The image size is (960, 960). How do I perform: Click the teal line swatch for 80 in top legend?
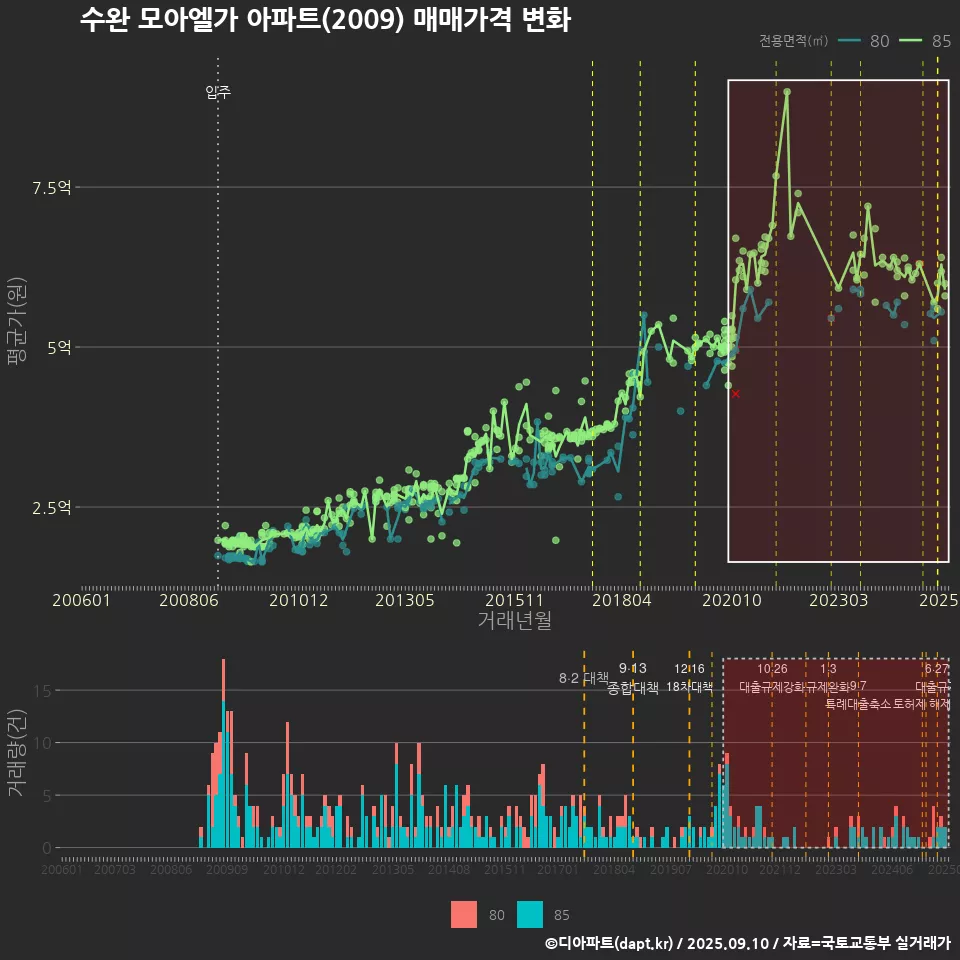click(849, 40)
